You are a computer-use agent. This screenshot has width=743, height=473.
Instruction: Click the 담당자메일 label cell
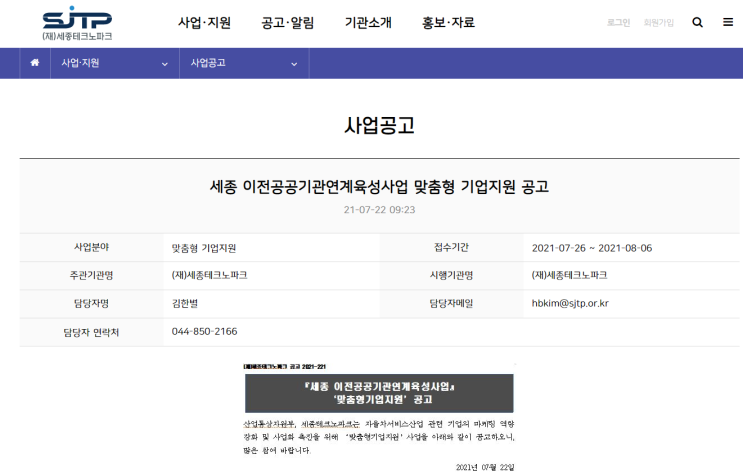[x=452, y=304]
